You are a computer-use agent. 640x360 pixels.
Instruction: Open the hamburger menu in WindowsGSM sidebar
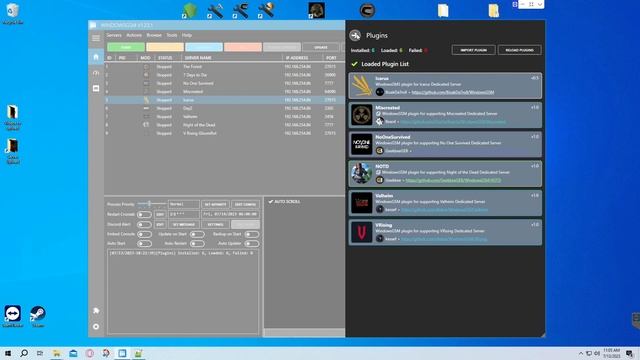(96, 38)
